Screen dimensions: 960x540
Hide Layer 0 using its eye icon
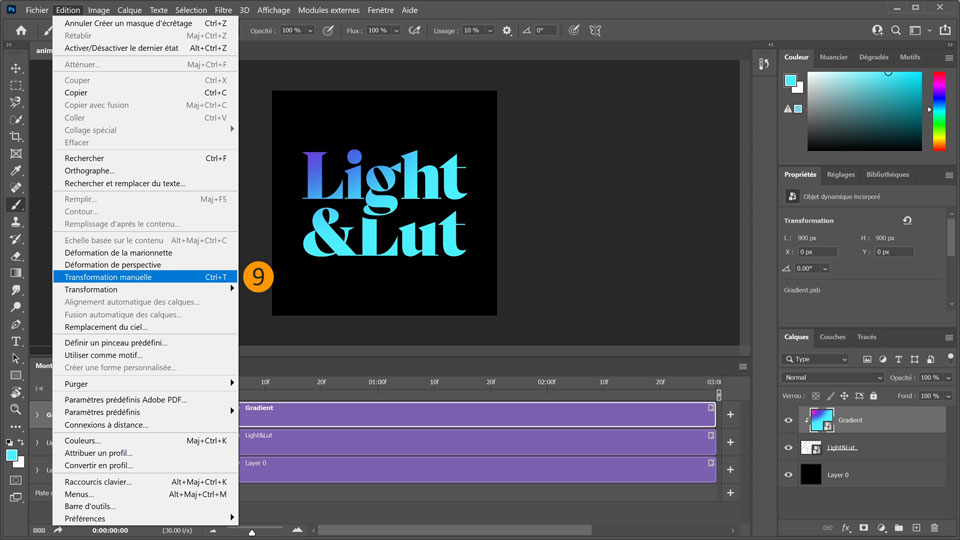788,474
